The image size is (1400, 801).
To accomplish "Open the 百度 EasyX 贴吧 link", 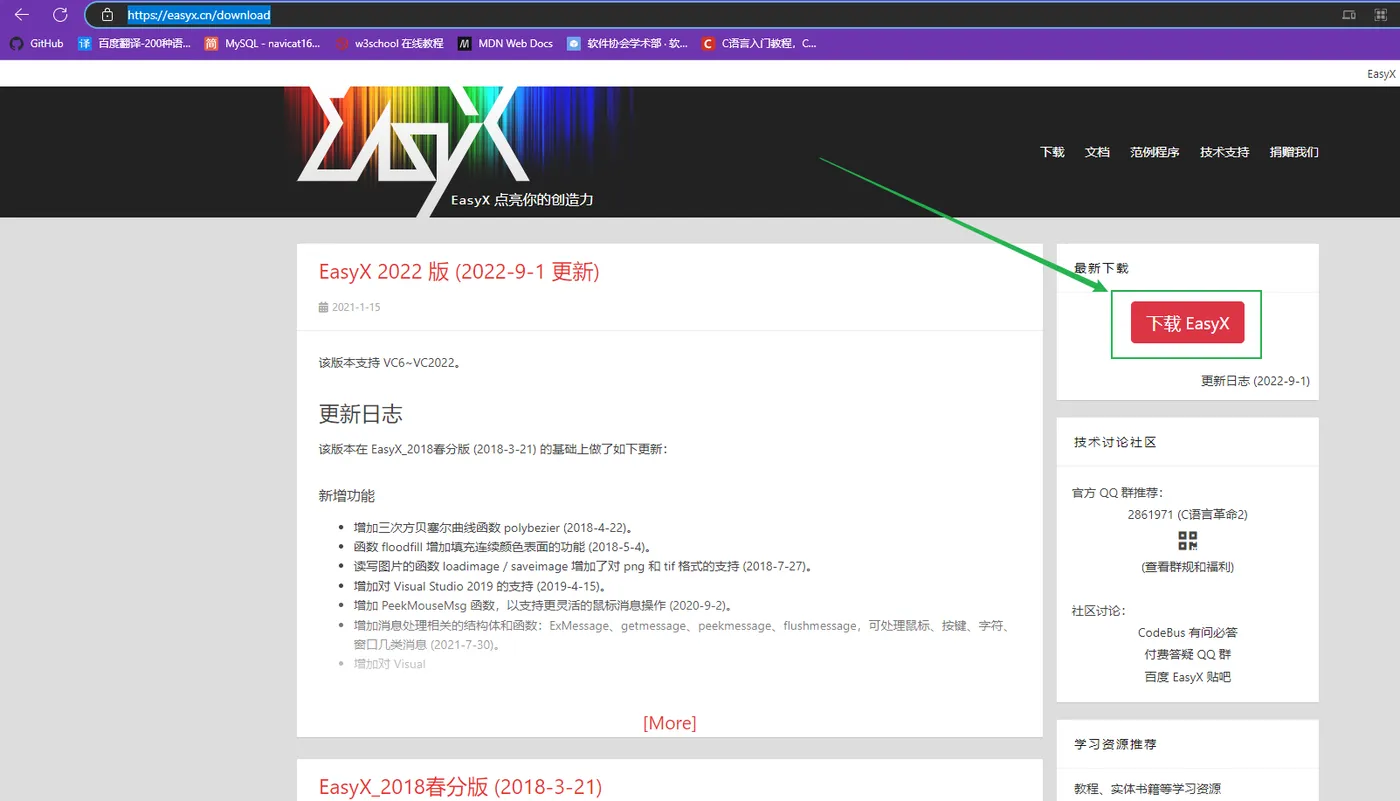I will [x=1187, y=677].
